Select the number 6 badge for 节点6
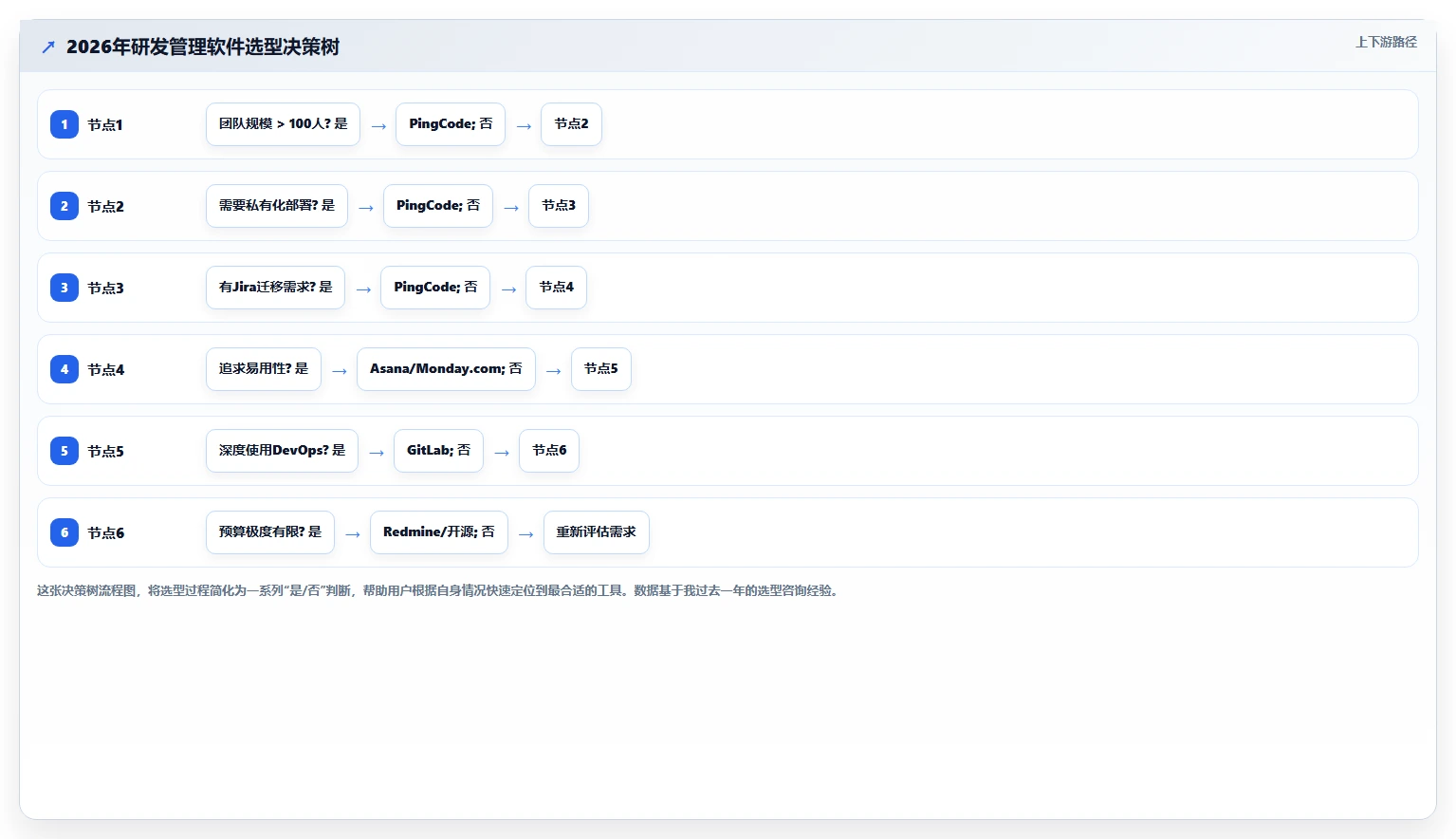Screen dimensions: 1456x839 click(65, 532)
